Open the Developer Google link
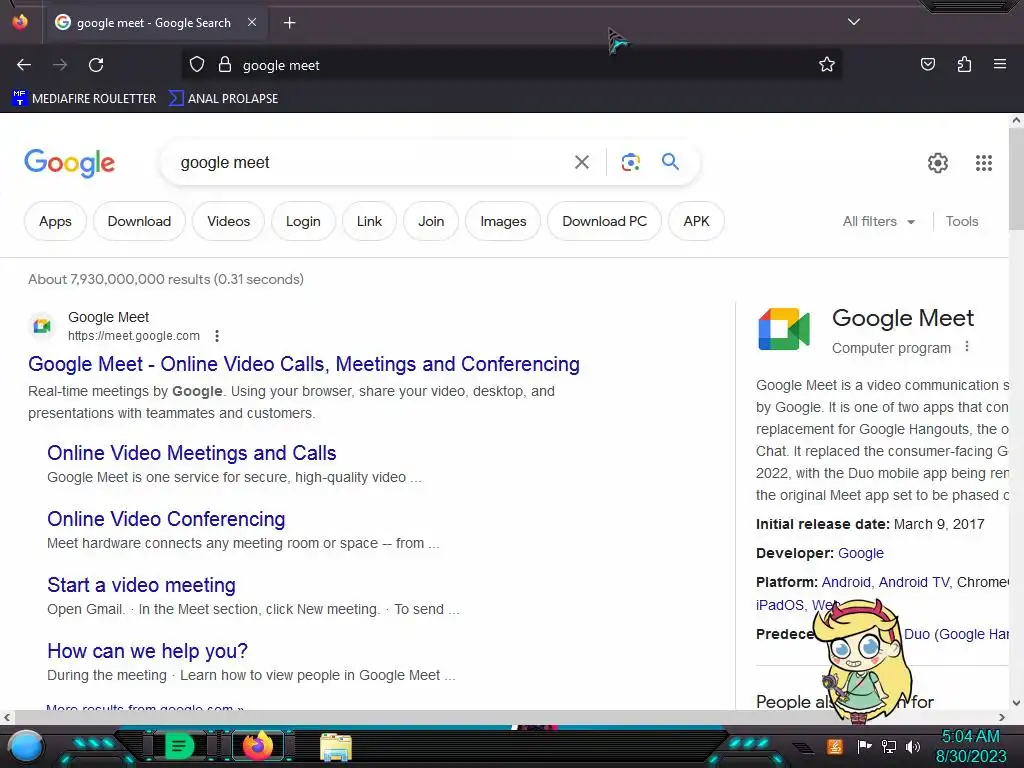 click(860, 553)
